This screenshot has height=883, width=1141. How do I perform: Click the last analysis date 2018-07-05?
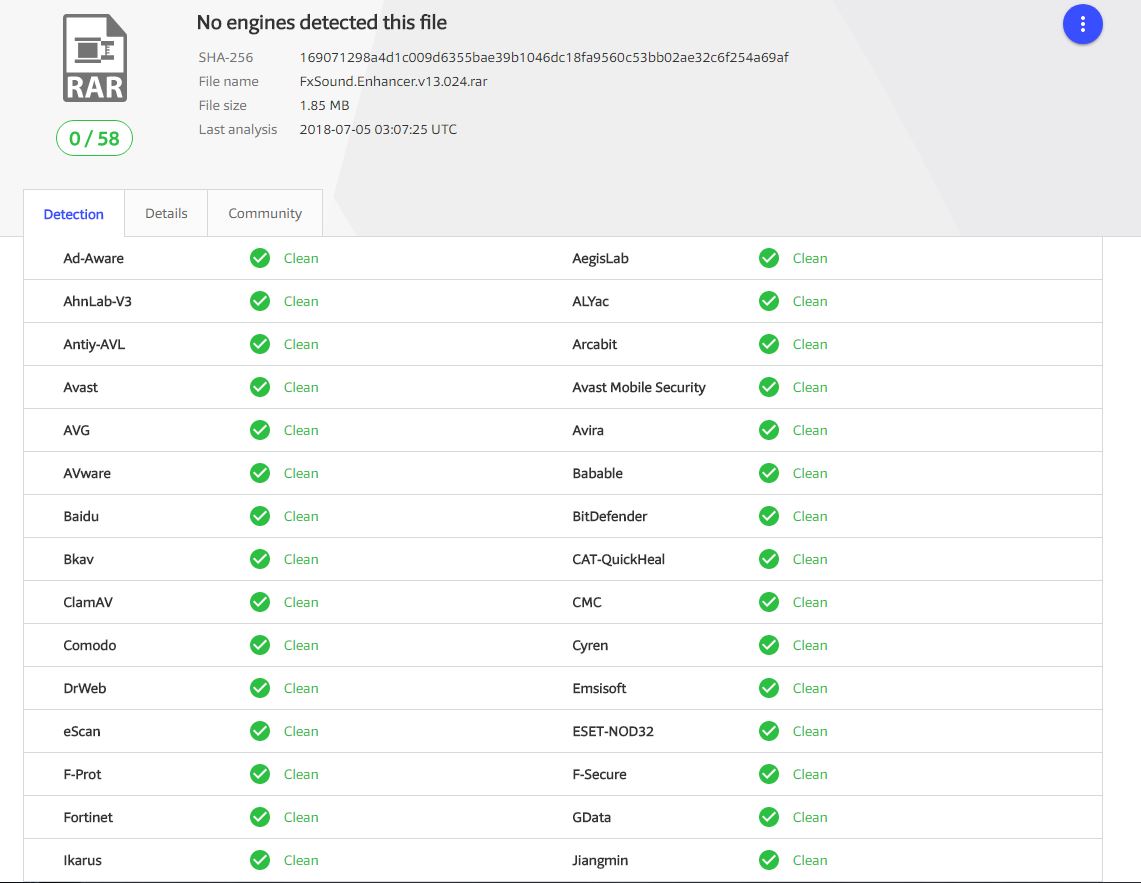tap(378, 130)
